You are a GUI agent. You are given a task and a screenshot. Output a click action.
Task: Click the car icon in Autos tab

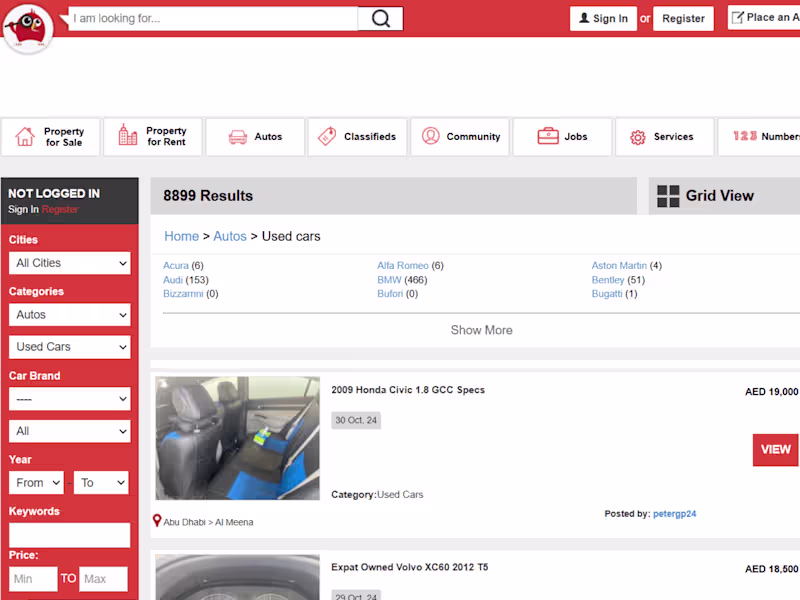pyautogui.click(x=238, y=137)
